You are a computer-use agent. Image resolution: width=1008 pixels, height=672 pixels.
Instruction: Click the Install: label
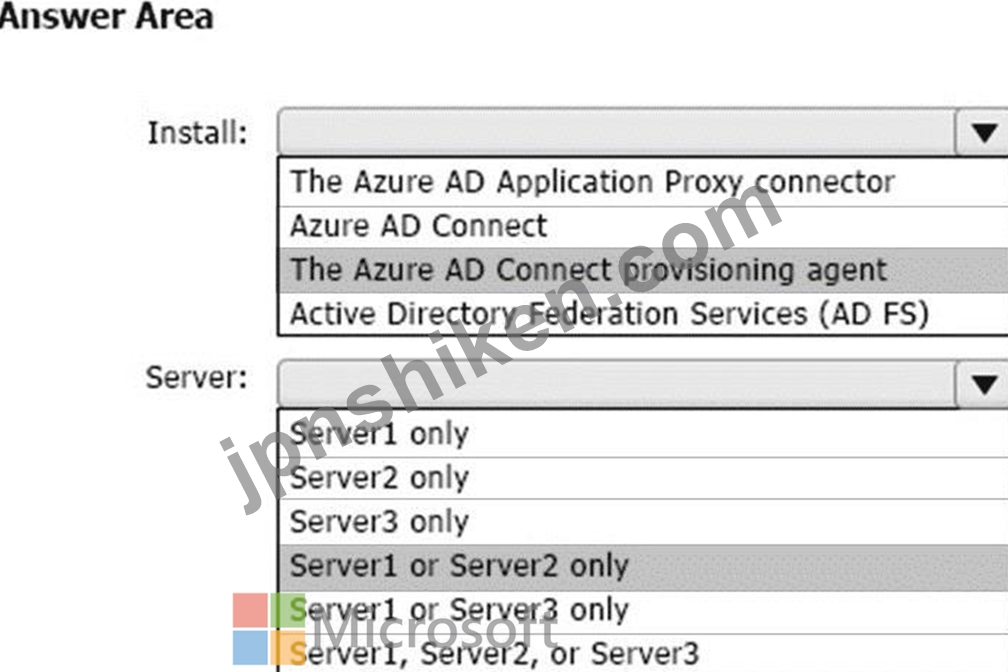click(197, 133)
